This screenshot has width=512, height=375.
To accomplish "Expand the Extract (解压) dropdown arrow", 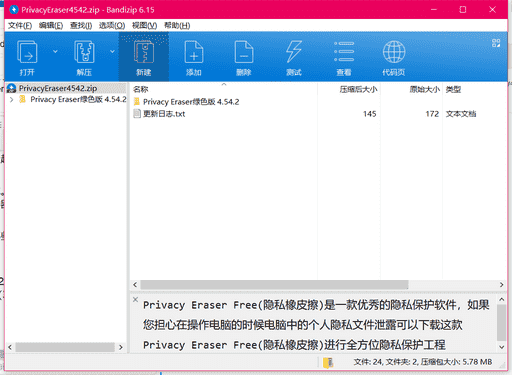I will pyautogui.click(x=112, y=51).
